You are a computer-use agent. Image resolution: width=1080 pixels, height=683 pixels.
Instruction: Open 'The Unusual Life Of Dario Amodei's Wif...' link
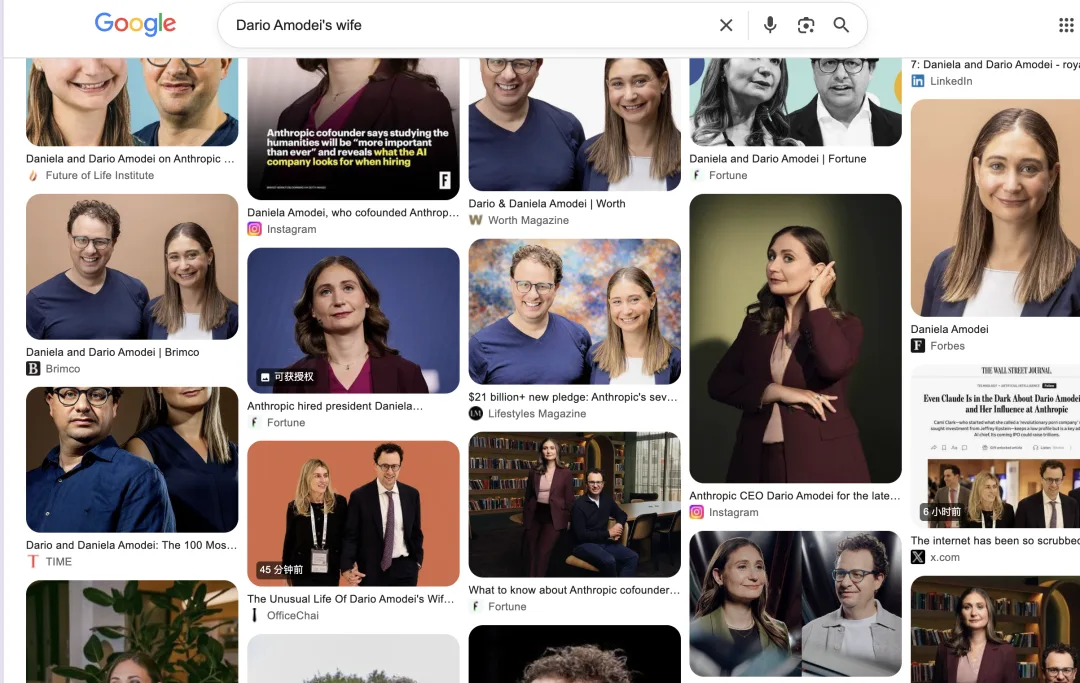coord(351,599)
